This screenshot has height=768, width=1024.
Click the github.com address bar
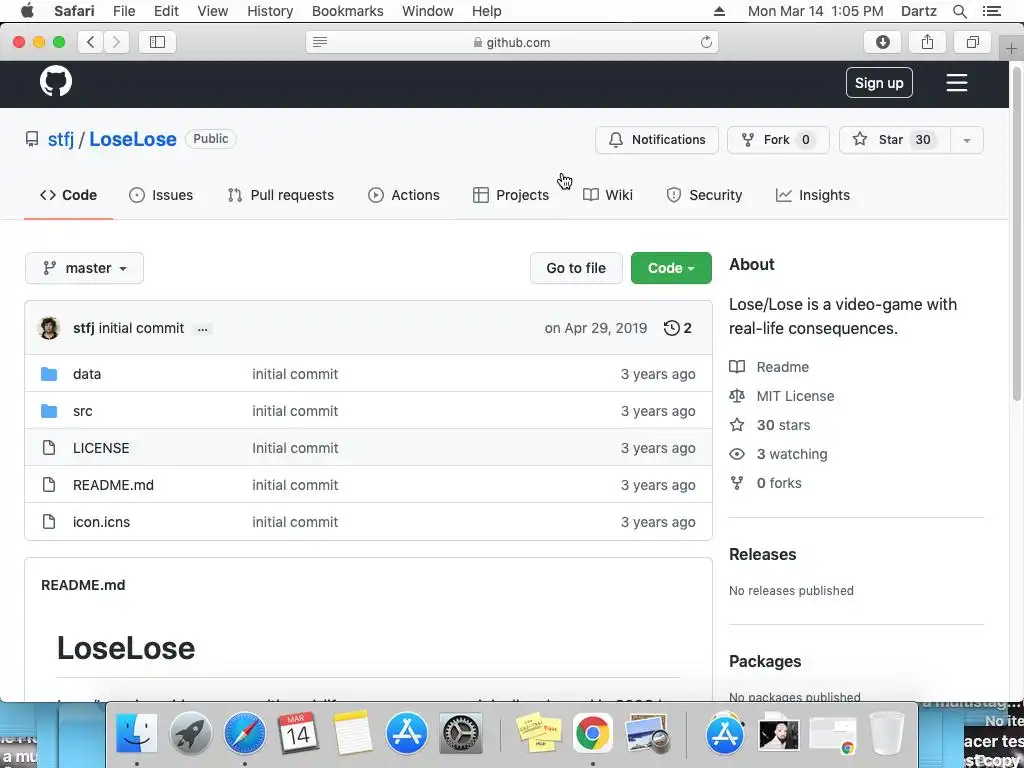point(512,42)
